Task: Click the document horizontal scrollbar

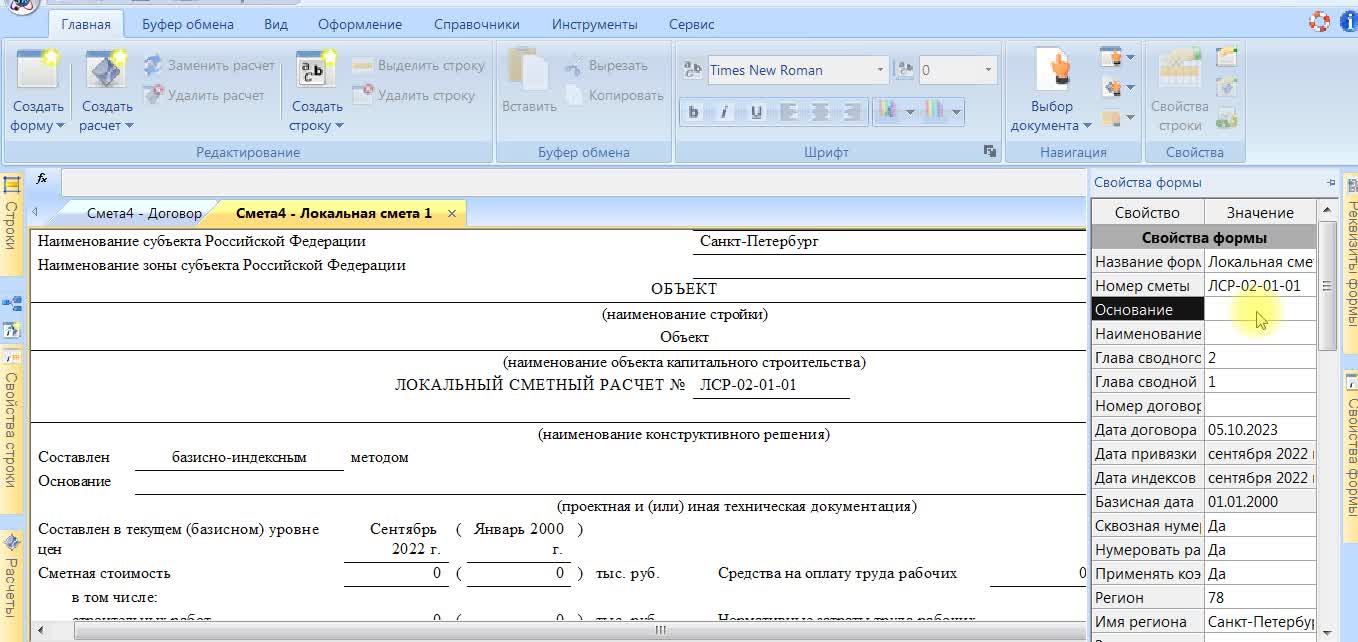Action: click(x=659, y=631)
